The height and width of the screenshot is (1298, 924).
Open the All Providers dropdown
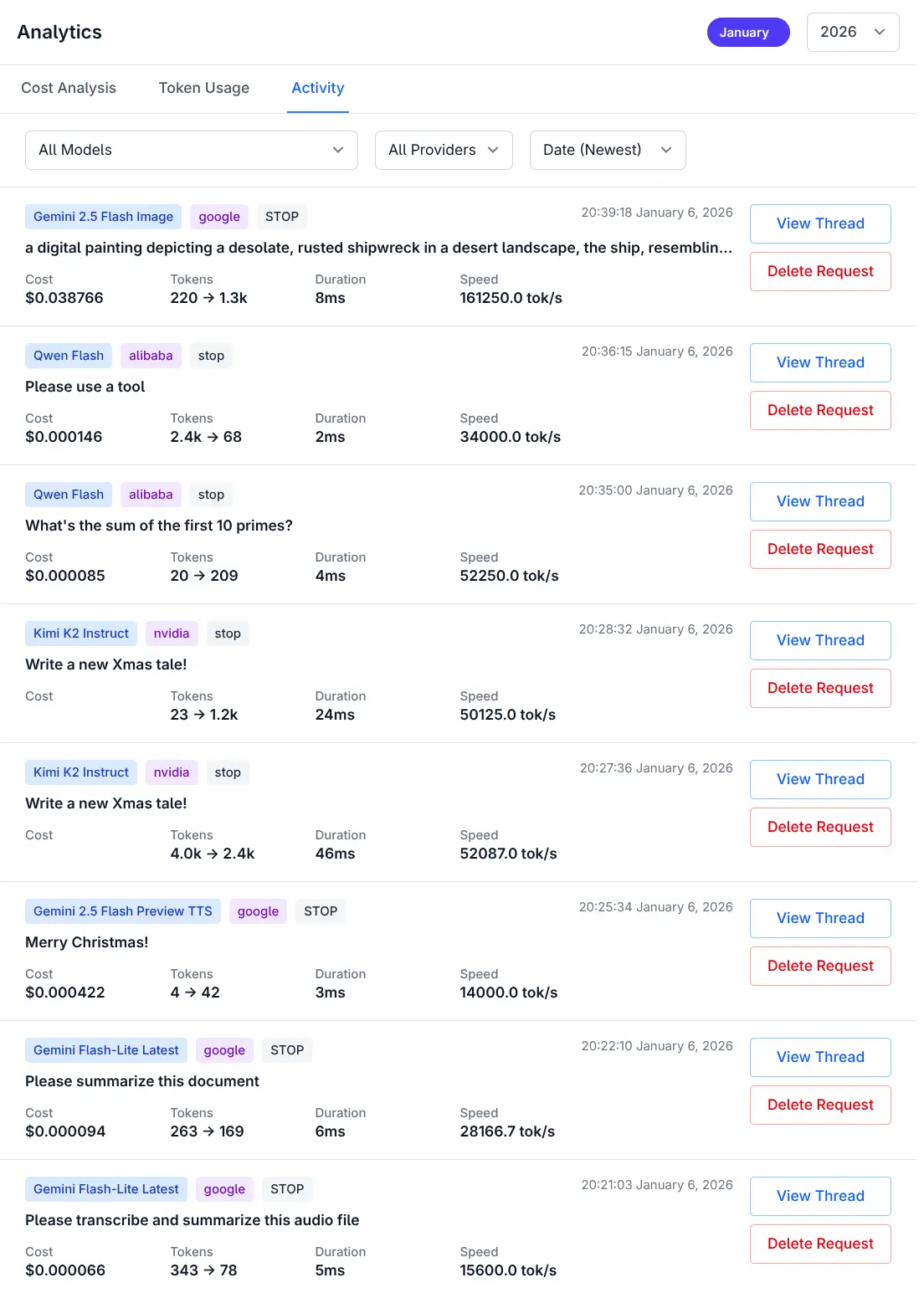pyautogui.click(x=443, y=150)
